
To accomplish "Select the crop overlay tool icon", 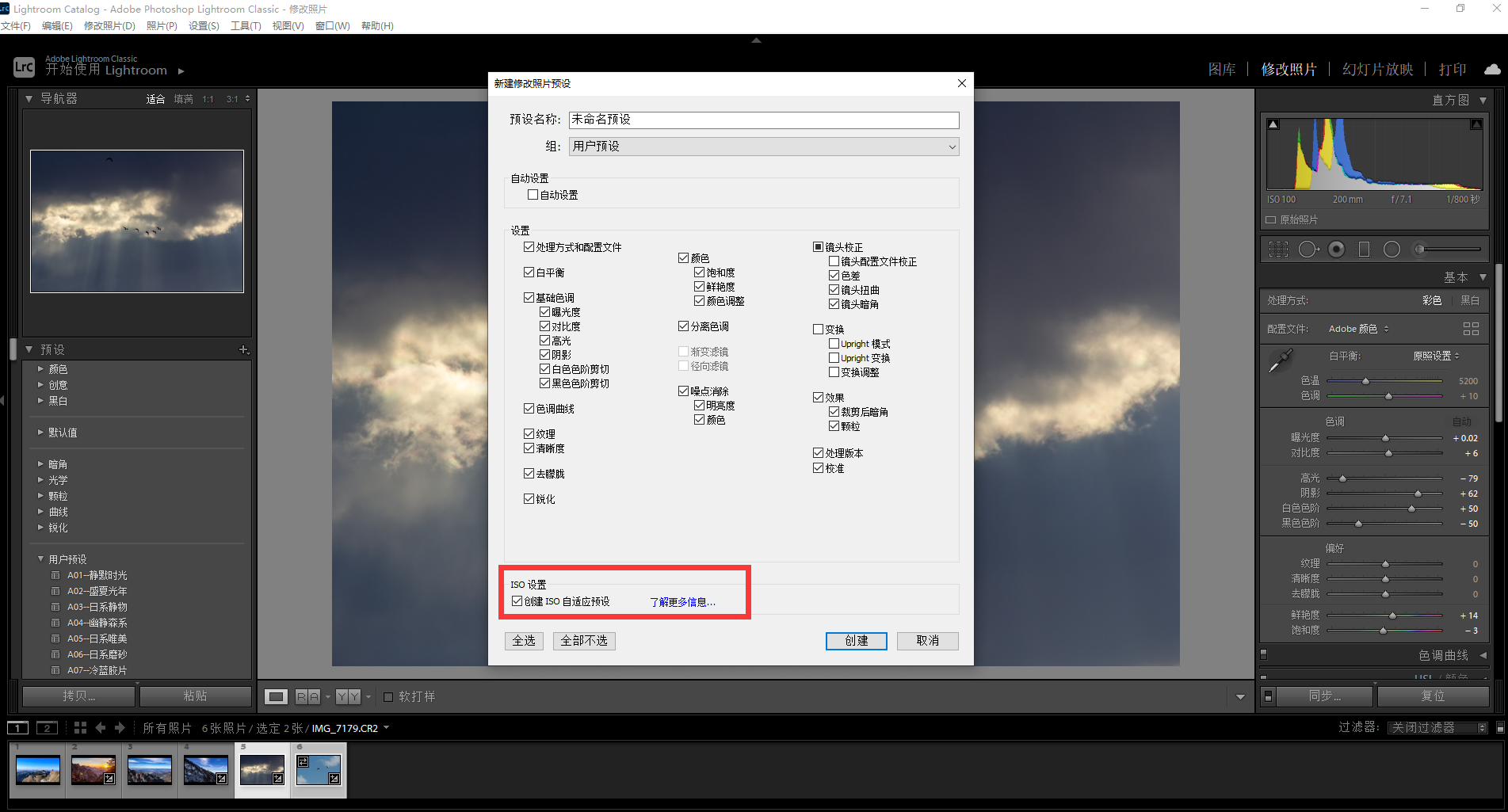I will point(1278,250).
